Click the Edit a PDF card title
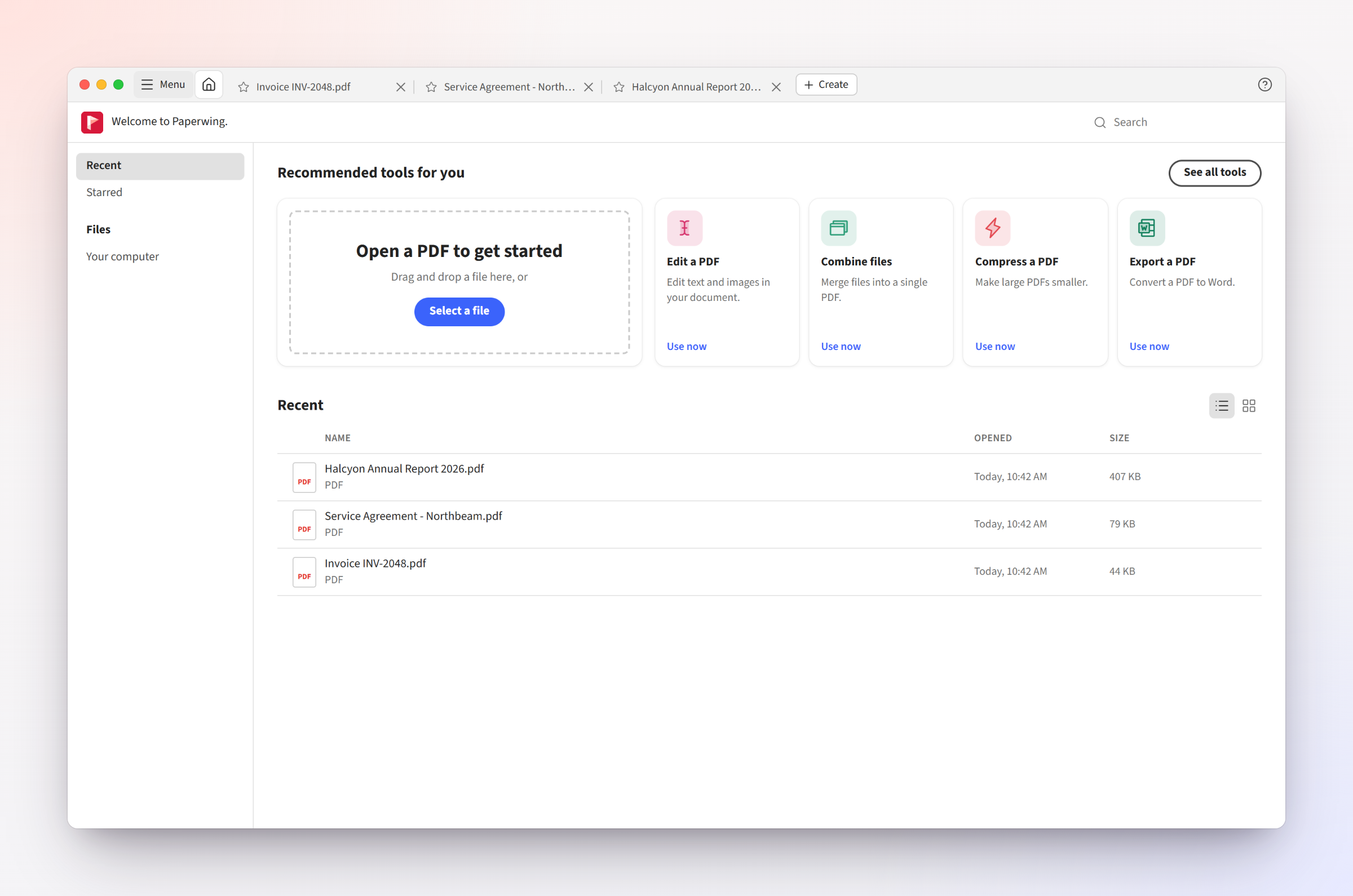Screen dimensions: 1353x896 [x=693, y=261]
